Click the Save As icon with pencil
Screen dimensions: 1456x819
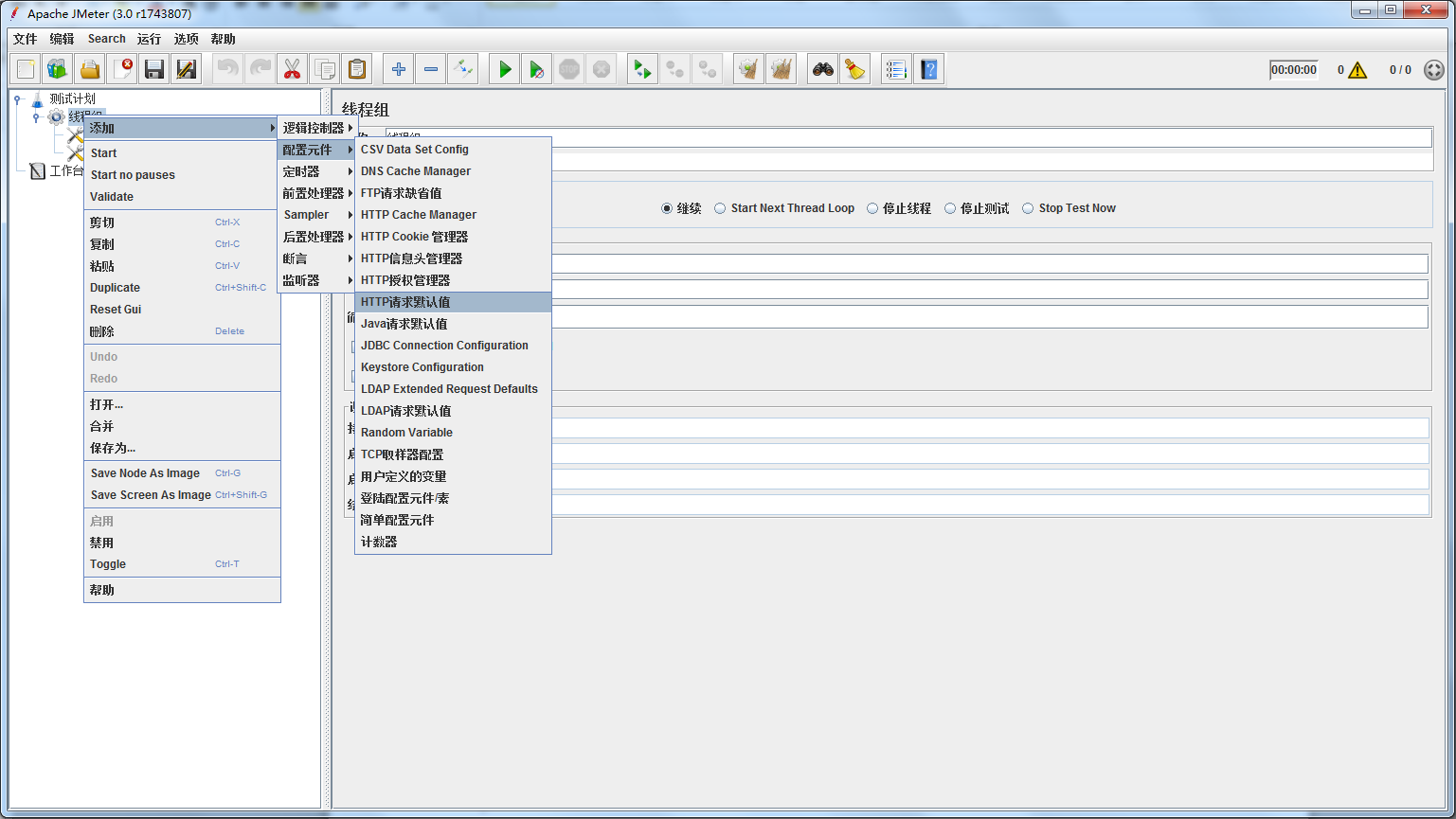click(187, 69)
